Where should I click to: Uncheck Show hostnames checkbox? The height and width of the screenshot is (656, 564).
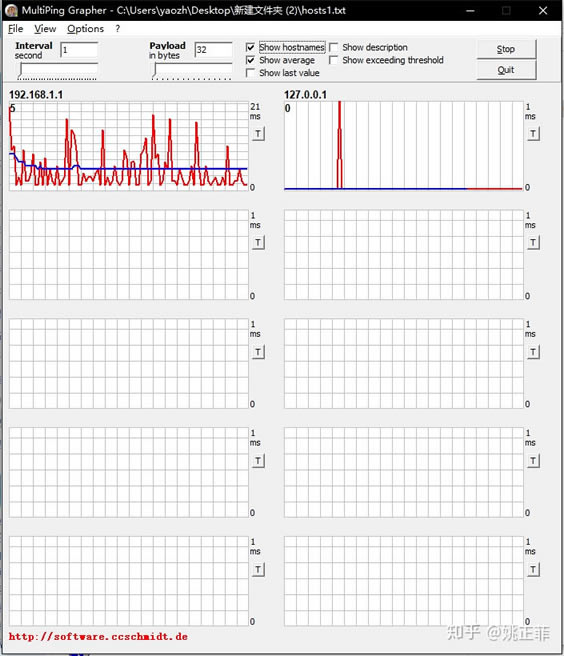click(250, 47)
